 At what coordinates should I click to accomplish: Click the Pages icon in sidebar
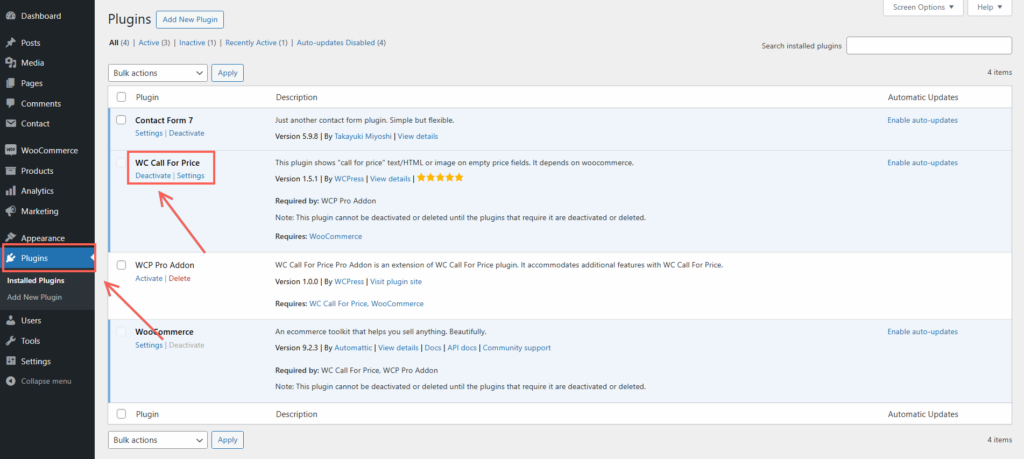point(10,83)
